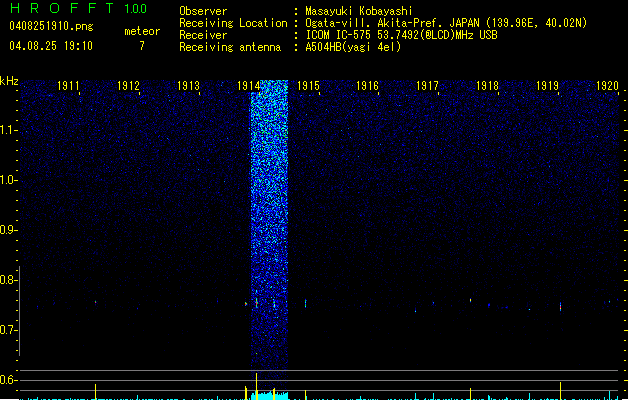Click the meteor count value 7

point(142,46)
